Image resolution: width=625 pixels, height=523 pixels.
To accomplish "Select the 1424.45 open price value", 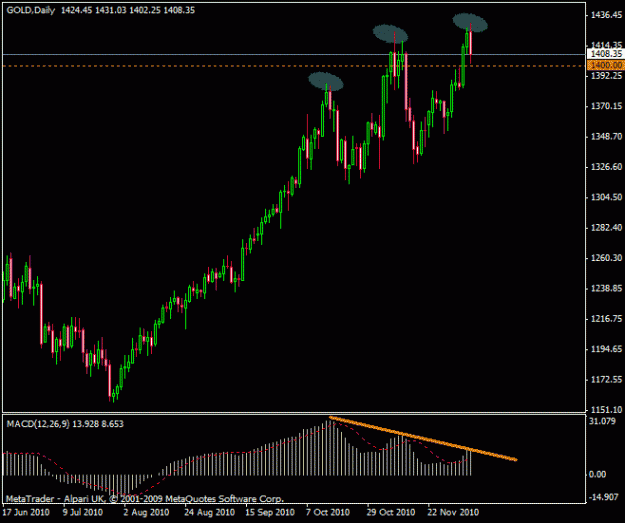I will coord(77,10).
